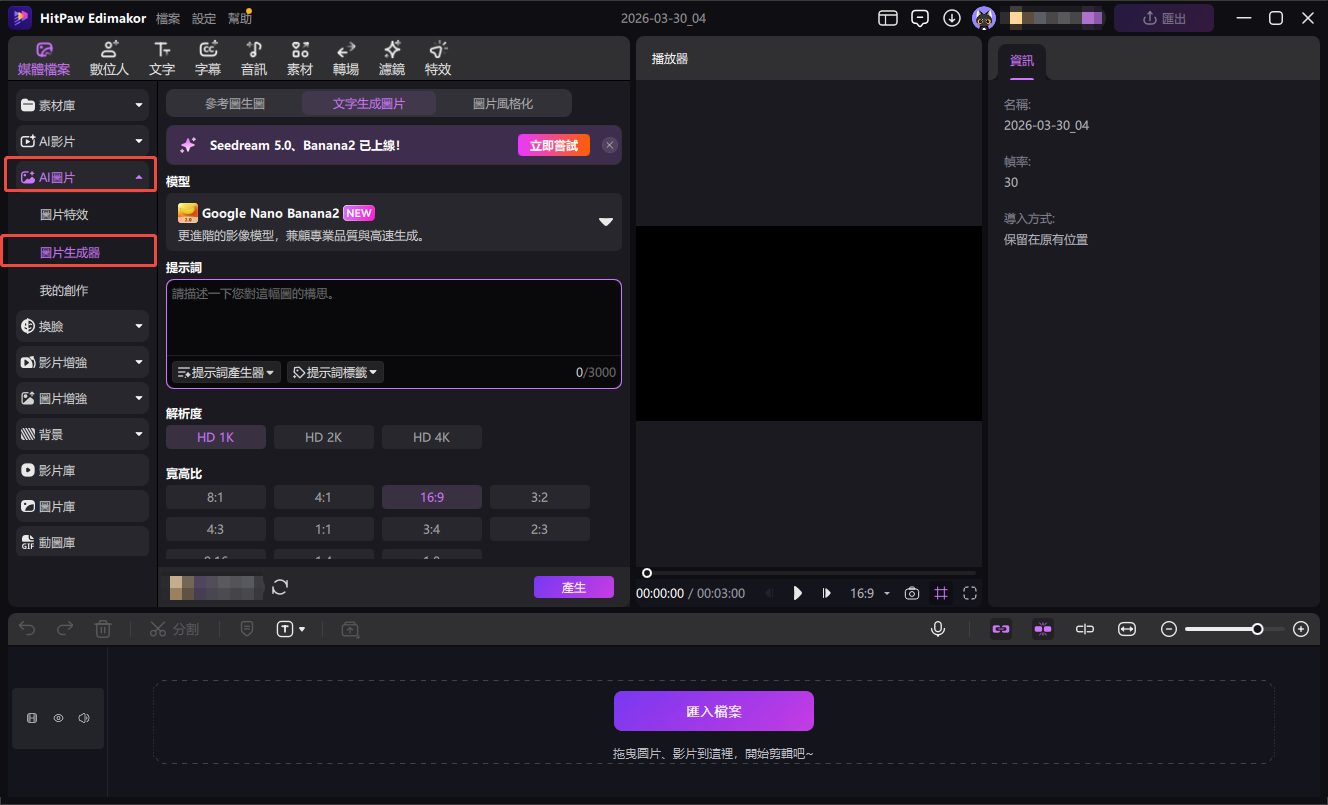Open the 轉場 transitions panel
The width and height of the screenshot is (1328, 805).
[x=346, y=58]
